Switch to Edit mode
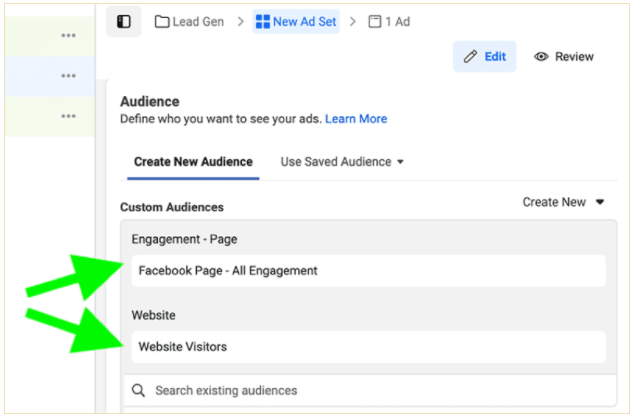 [x=485, y=56]
